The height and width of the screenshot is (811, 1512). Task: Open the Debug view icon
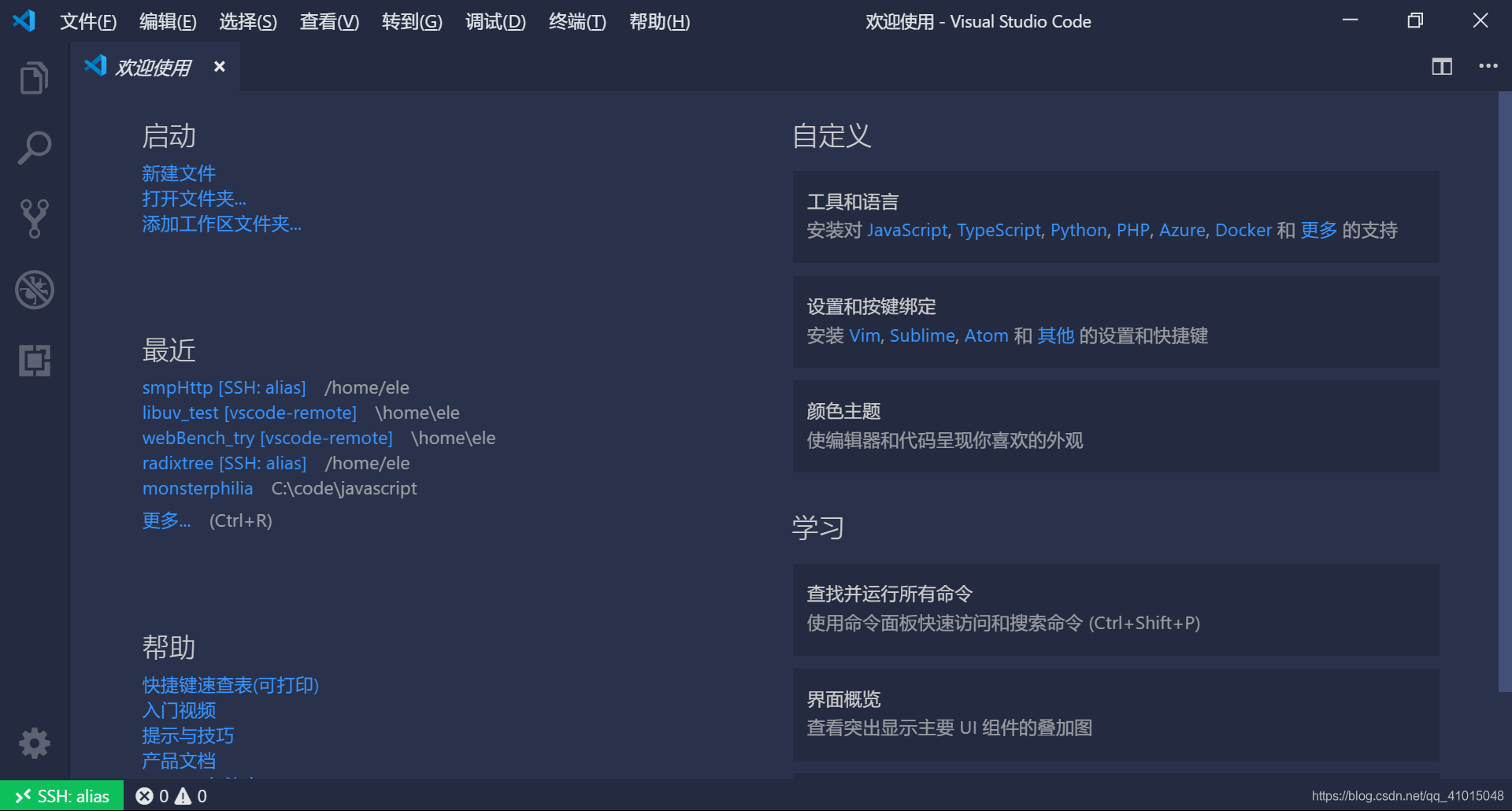tap(35, 290)
